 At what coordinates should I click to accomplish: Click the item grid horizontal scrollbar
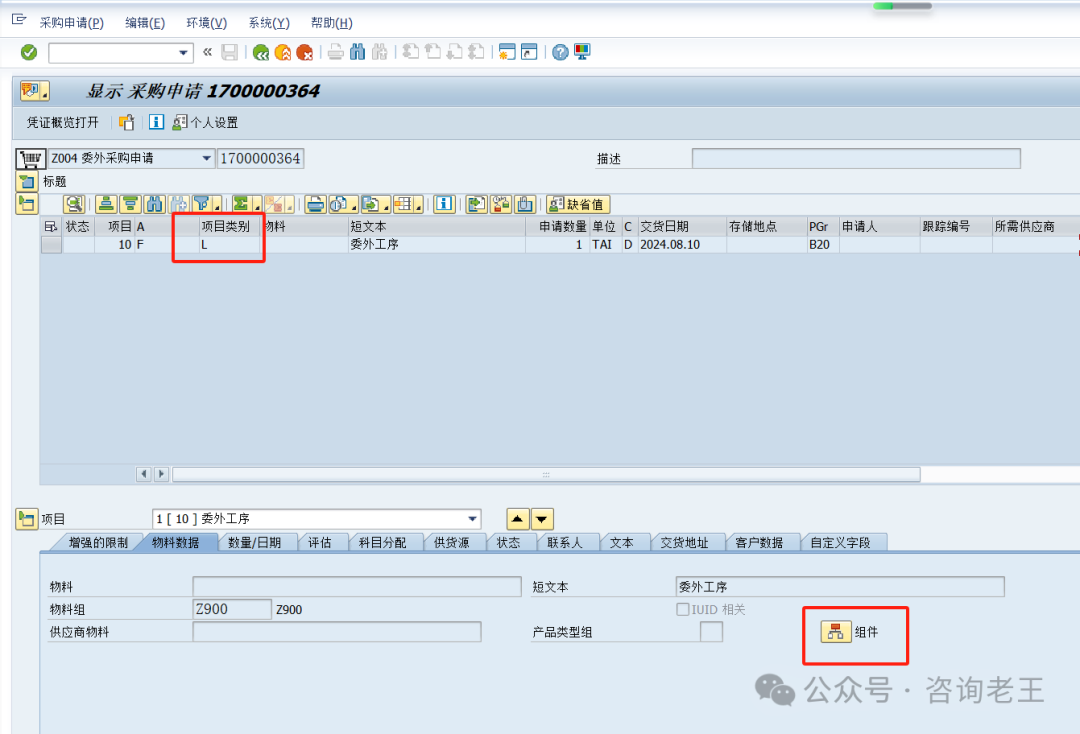(546, 474)
